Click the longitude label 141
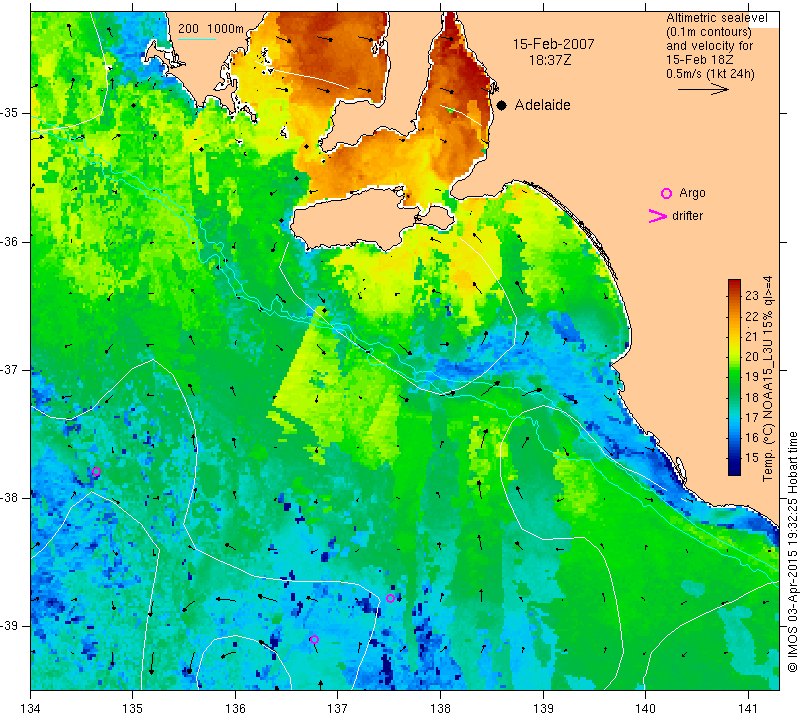The image size is (800, 720). (x=748, y=708)
